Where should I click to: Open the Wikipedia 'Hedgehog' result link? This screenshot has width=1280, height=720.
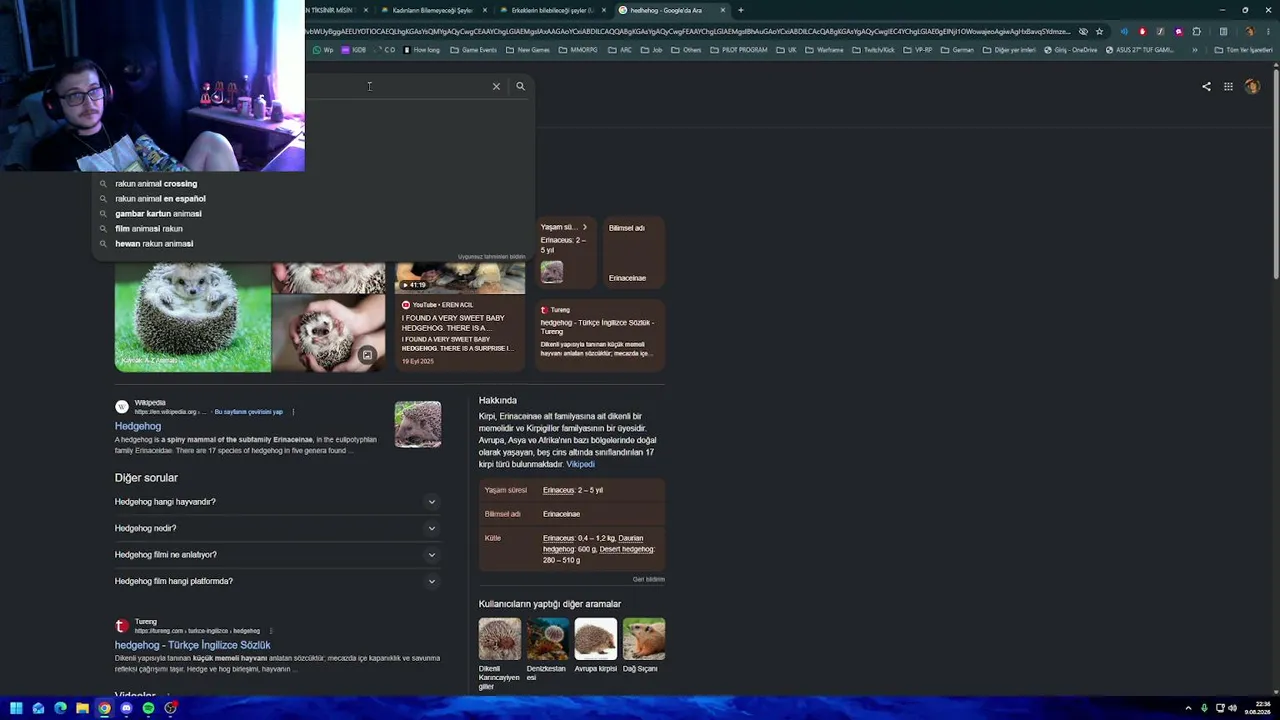tap(138, 426)
